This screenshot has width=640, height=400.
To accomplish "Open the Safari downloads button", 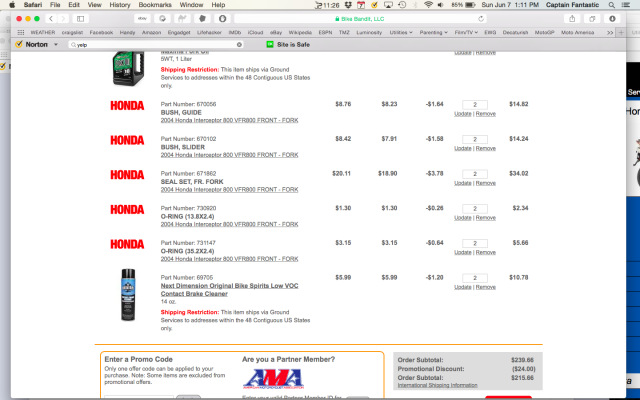I will point(612,19).
